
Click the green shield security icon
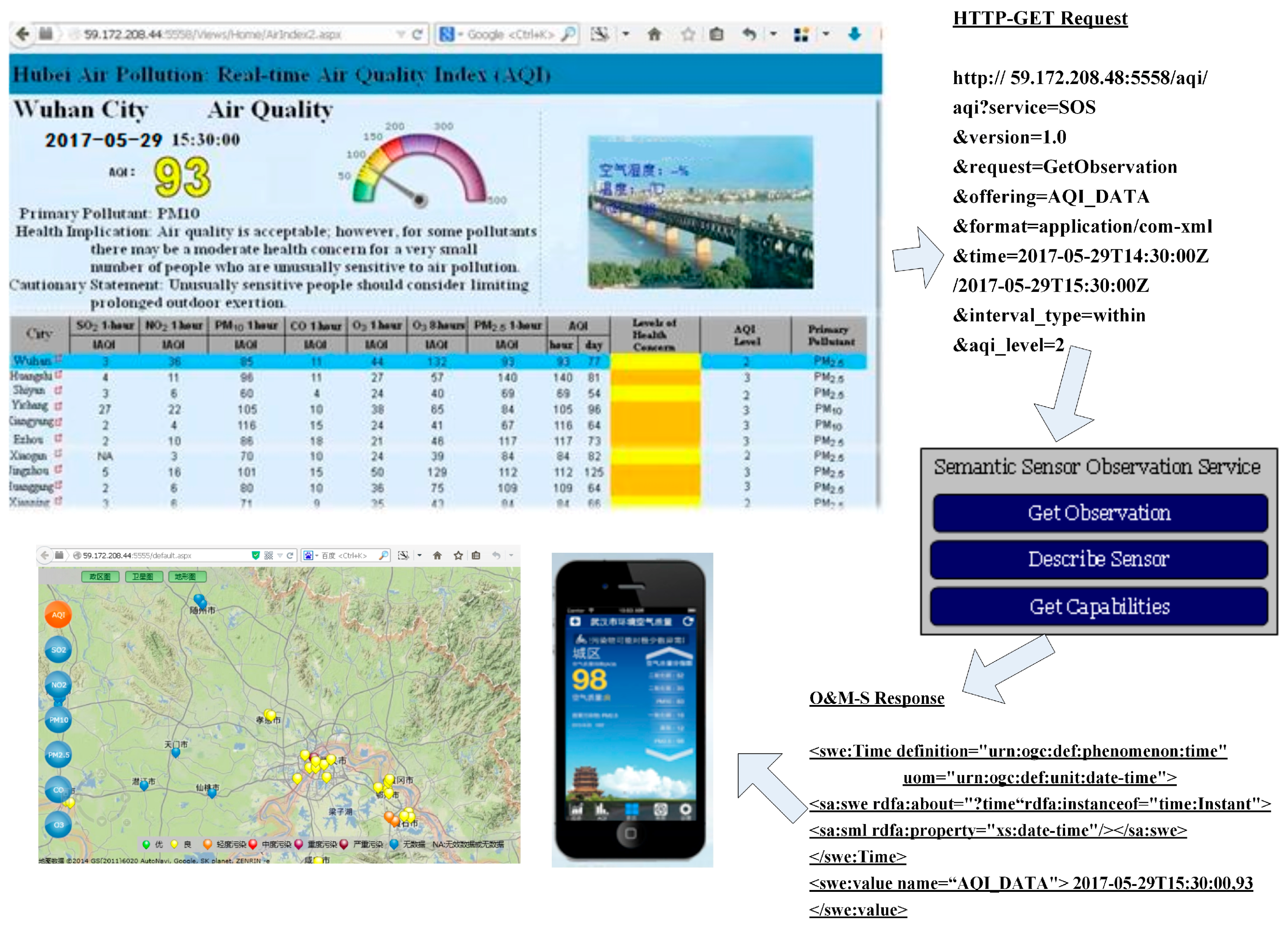[x=256, y=555]
